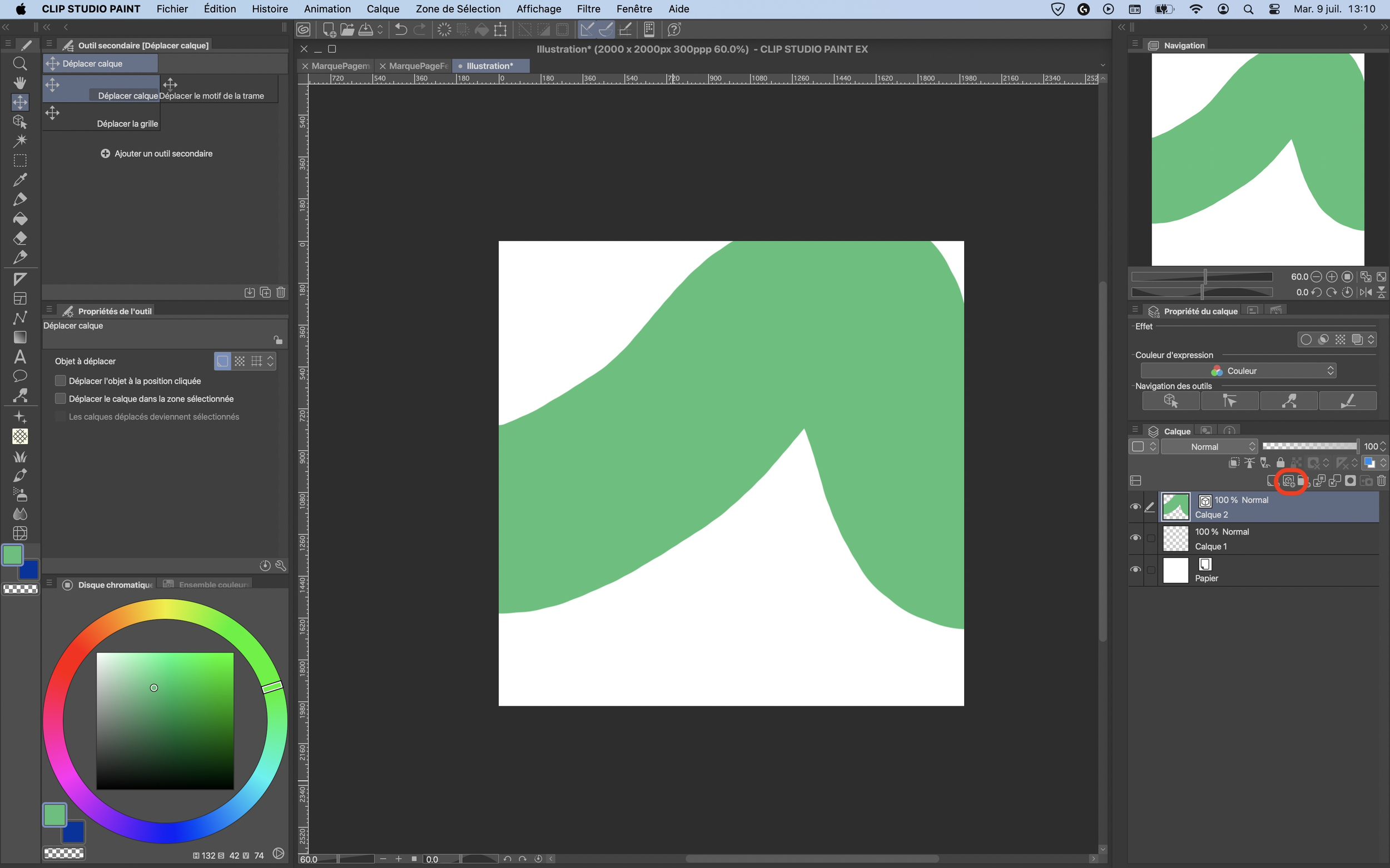Viewport: 1390px width, 868px height.
Task: Open the Couleur expression color dropdown
Action: 1238,371
